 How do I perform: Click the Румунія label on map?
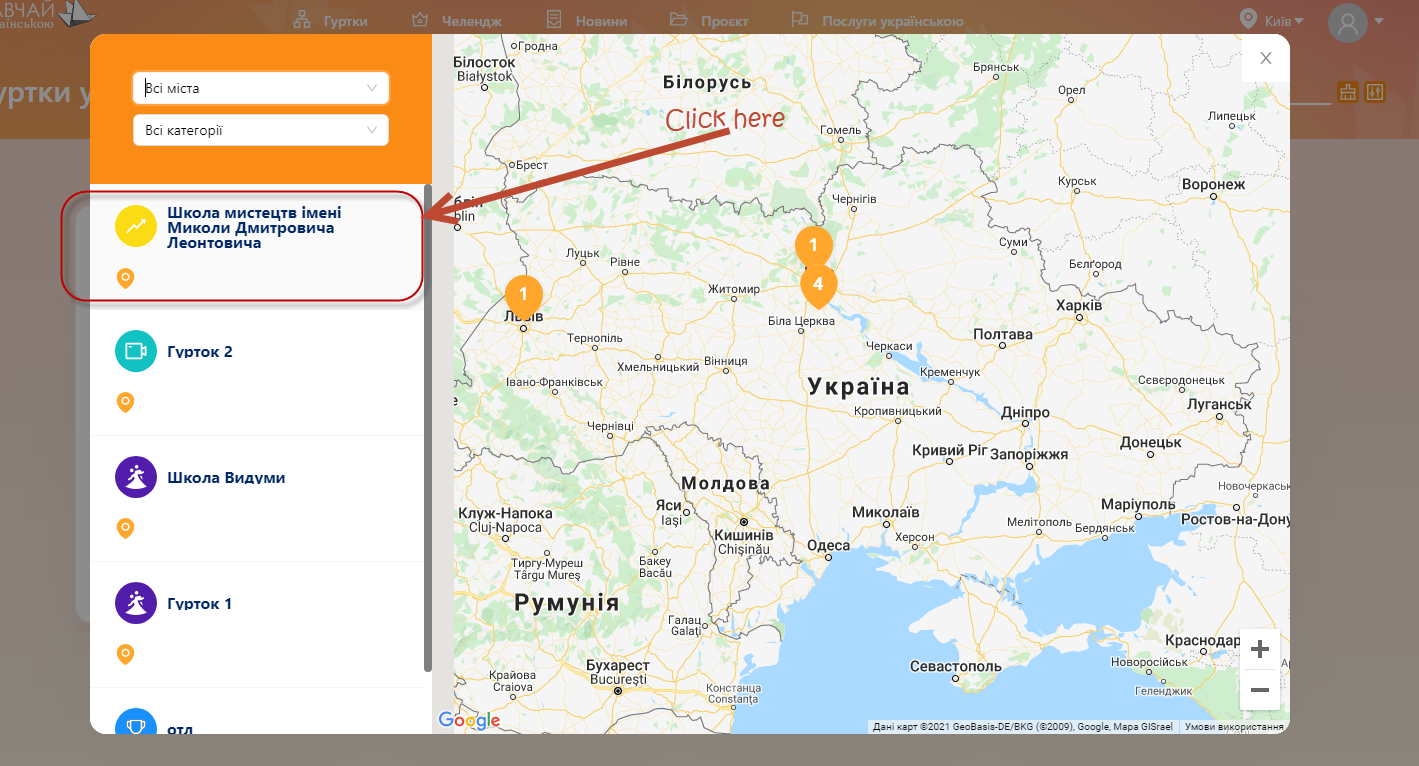[567, 603]
